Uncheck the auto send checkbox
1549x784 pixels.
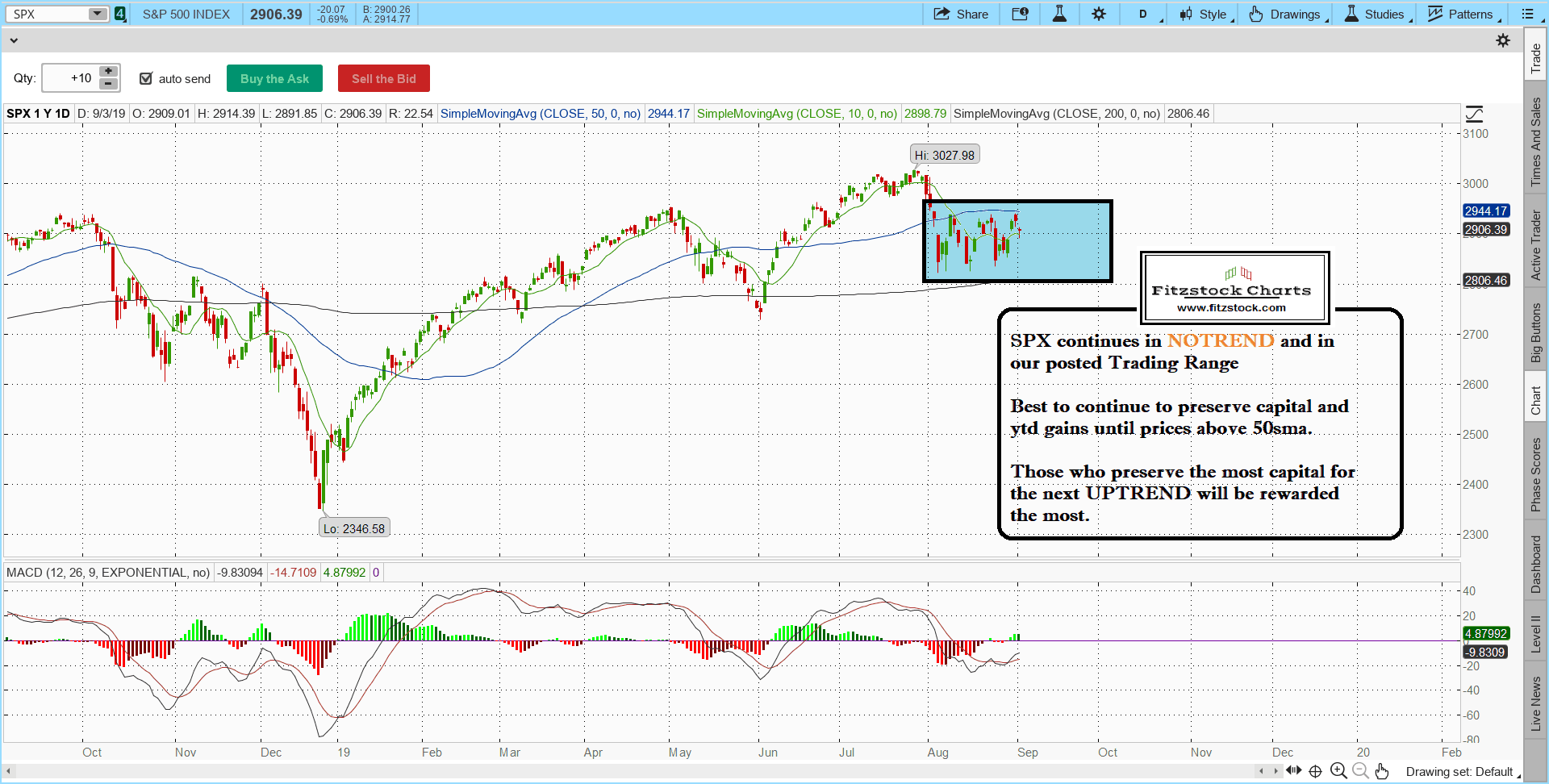click(x=146, y=78)
